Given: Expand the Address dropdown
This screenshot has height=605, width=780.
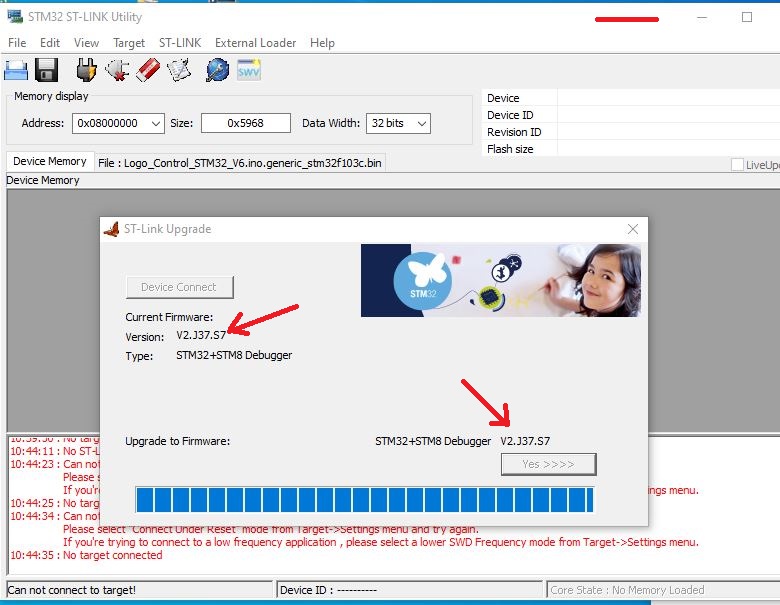Looking at the screenshot, I should click(x=155, y=123).
